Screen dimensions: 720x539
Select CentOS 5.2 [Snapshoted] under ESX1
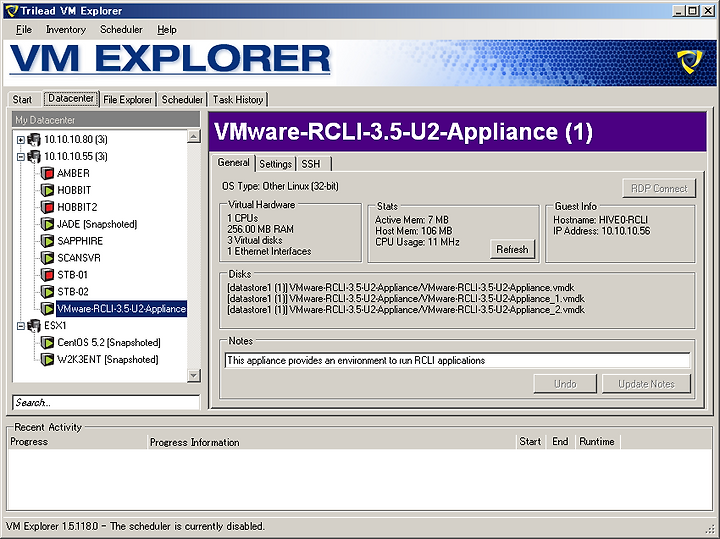pyautogui.click(x=108, y=342)
